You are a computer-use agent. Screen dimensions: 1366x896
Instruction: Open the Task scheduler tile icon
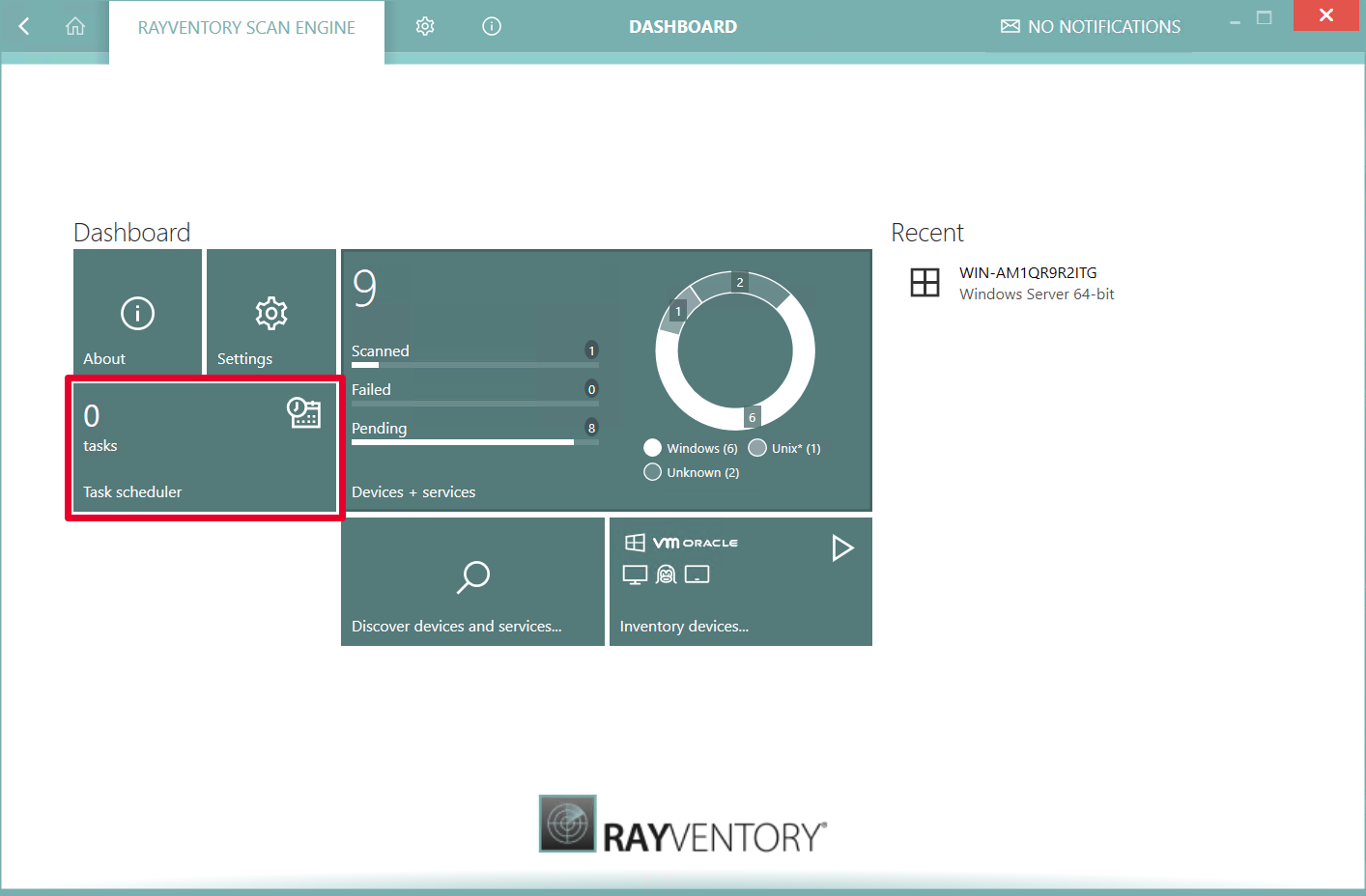click(303, 413)
